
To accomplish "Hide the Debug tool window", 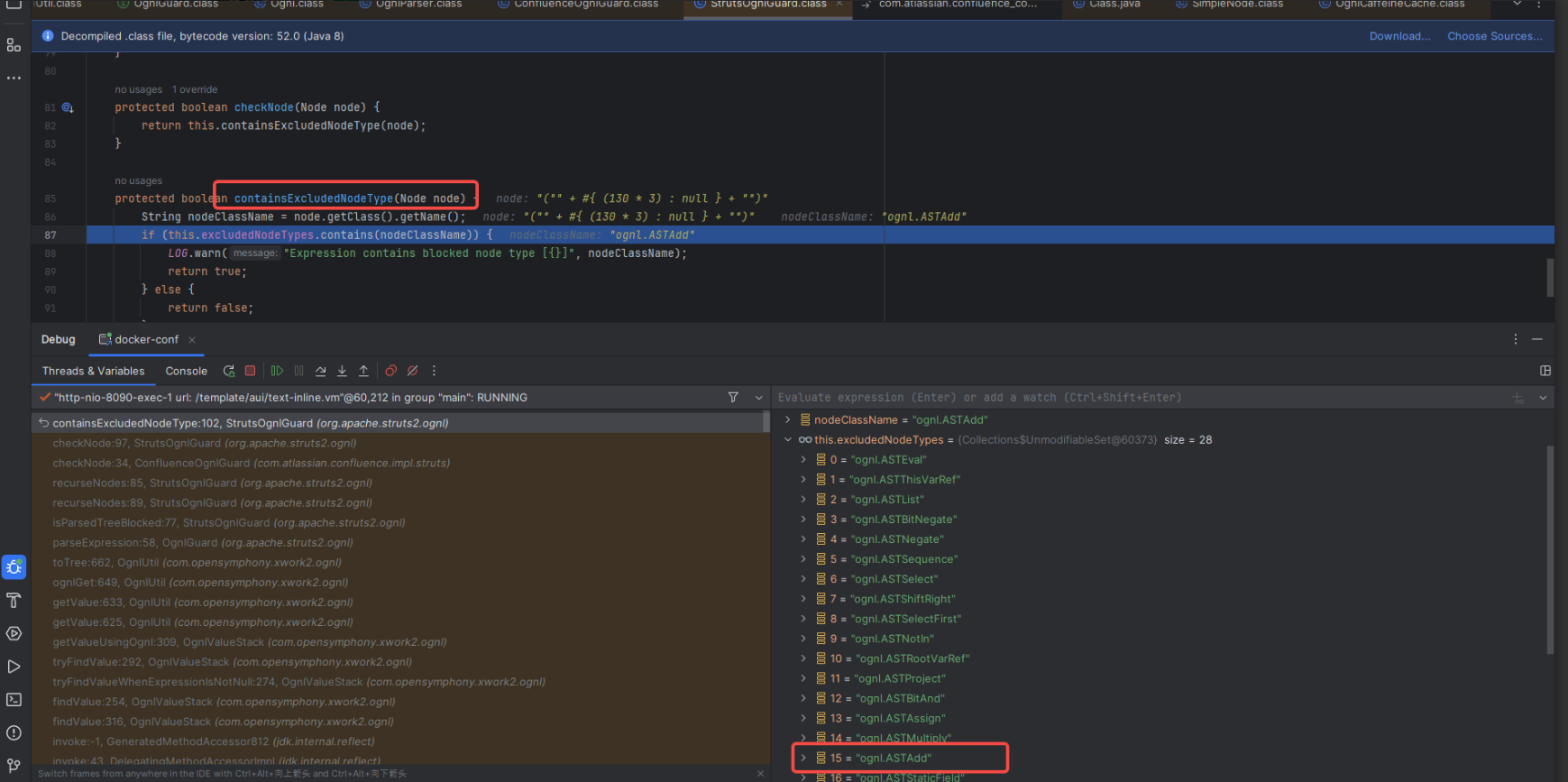I will coord(1537,339).
